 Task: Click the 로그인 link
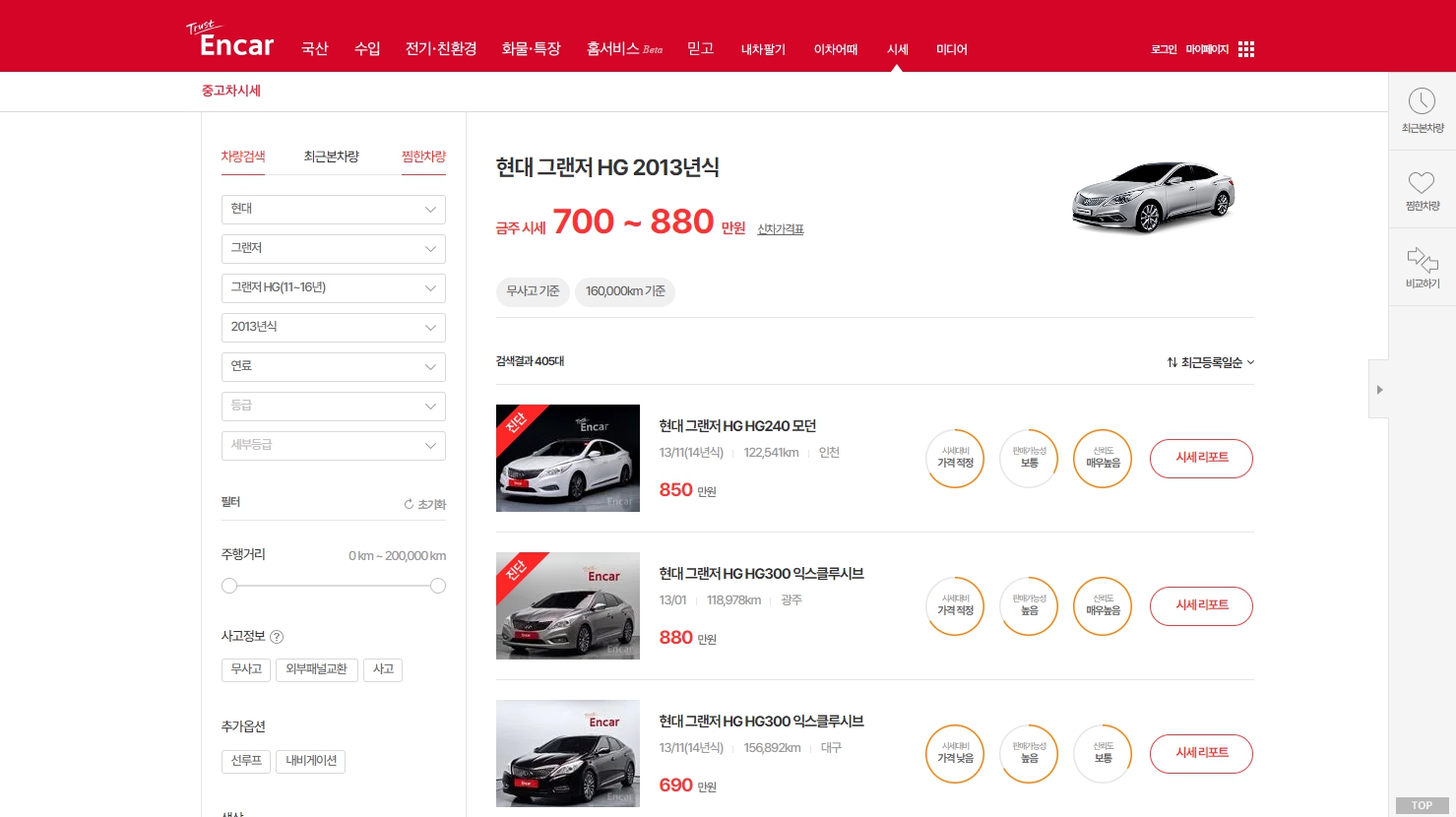1164,49
